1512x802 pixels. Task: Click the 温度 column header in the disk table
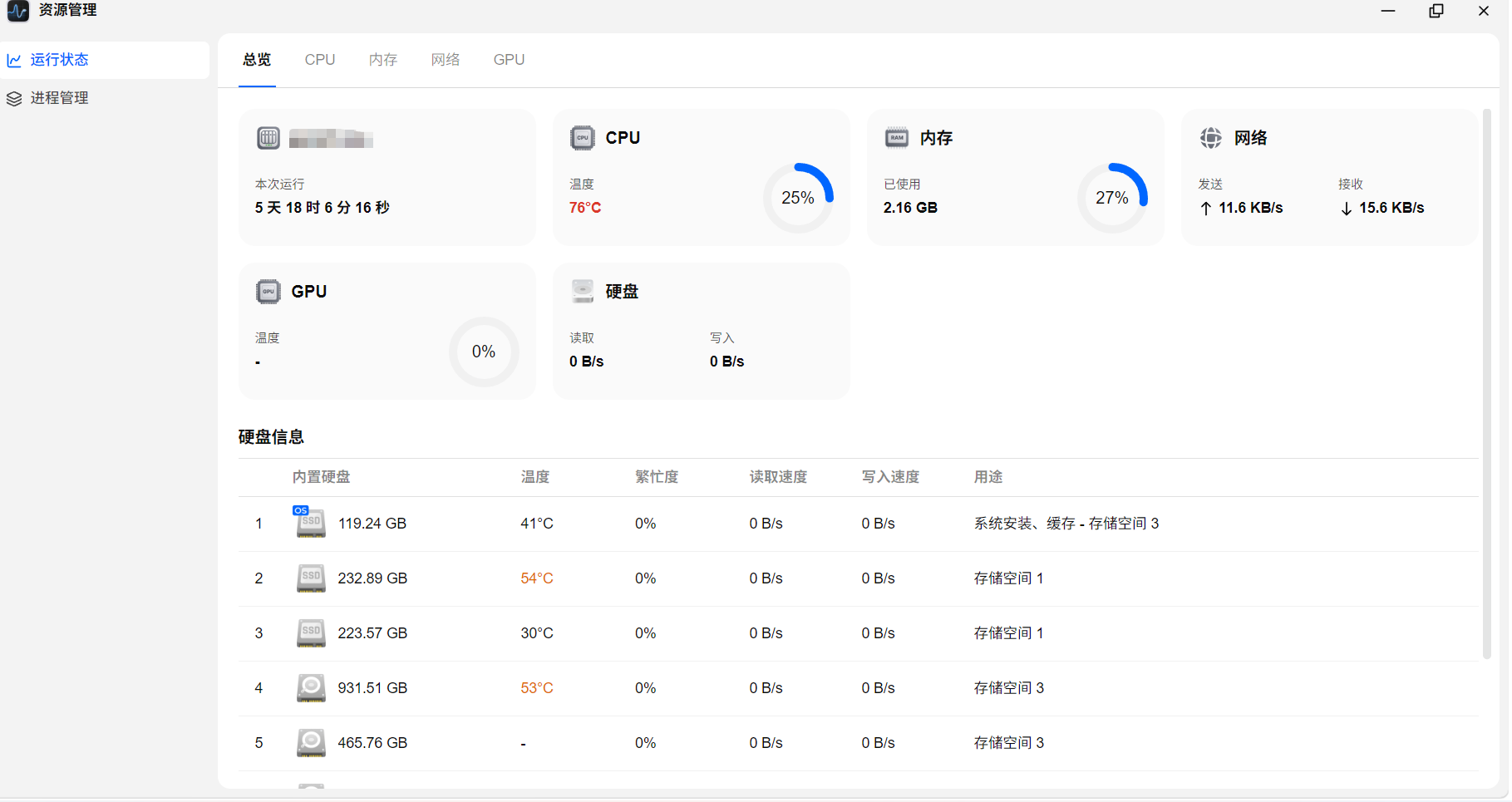[x=535, y=477]
